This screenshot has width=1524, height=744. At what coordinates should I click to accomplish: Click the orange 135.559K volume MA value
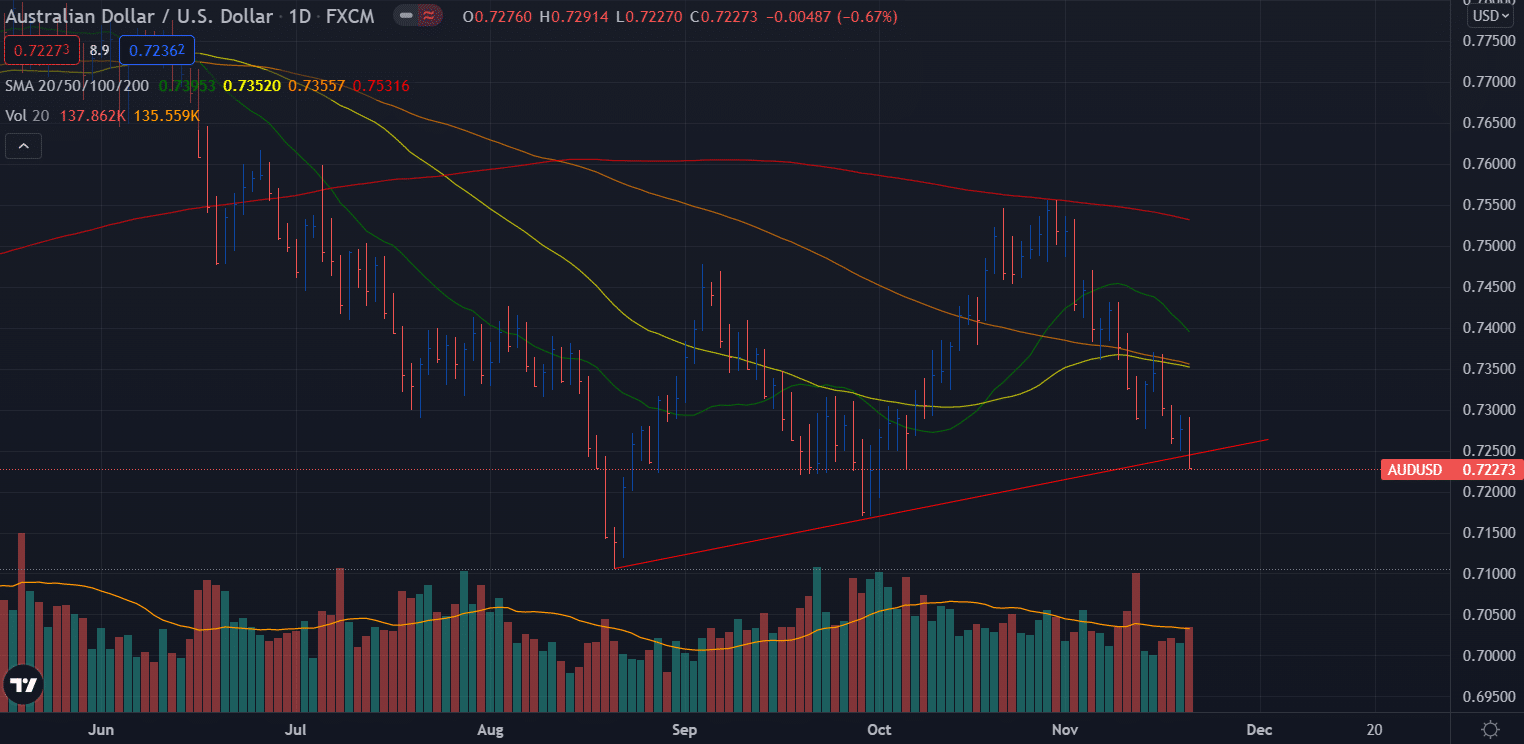click(167, 117)
